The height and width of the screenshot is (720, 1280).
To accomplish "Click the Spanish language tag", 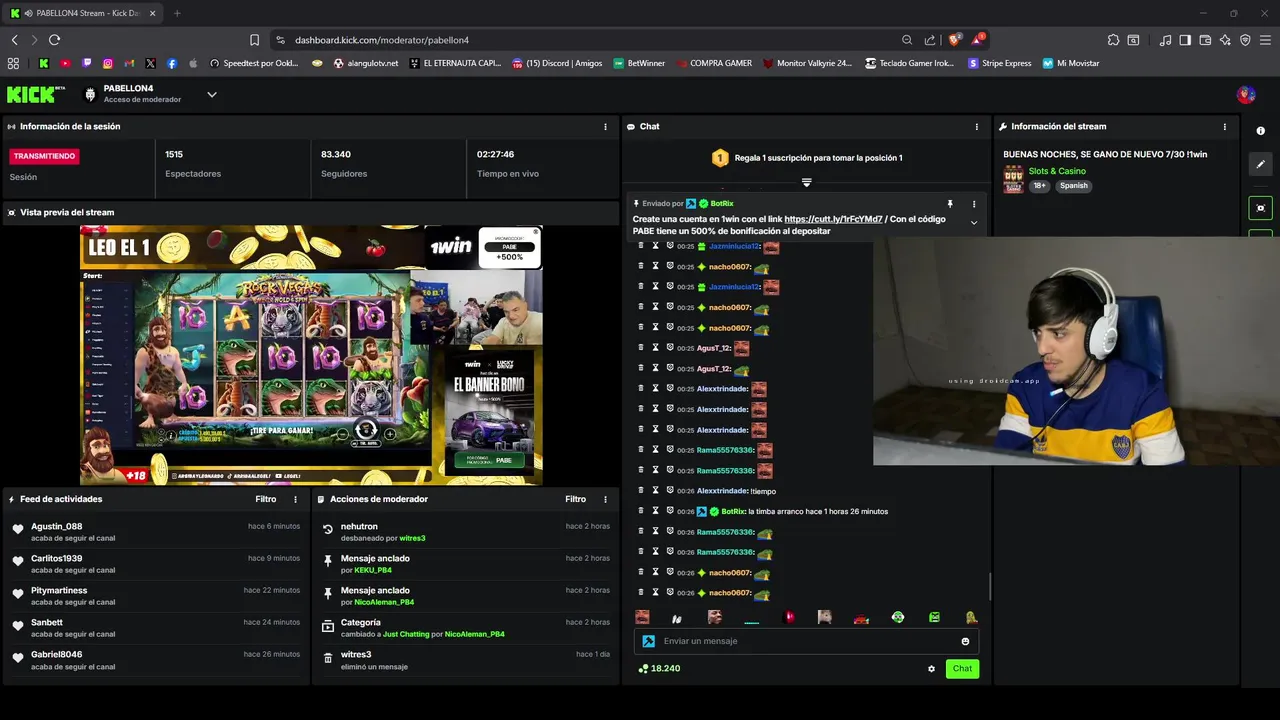I will [1074, 186].
